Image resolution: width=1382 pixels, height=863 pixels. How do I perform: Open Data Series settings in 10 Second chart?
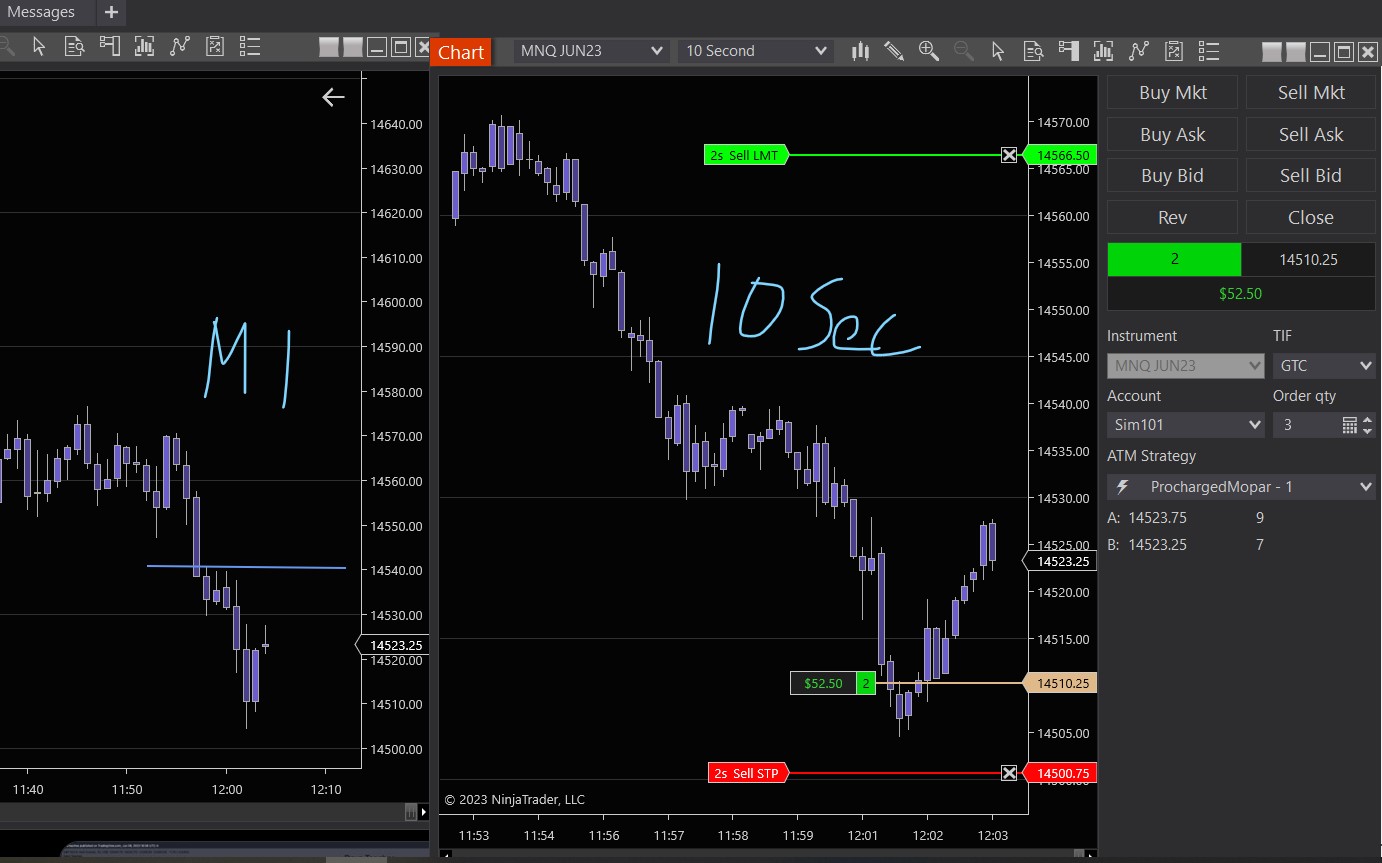pos(1103,51)
